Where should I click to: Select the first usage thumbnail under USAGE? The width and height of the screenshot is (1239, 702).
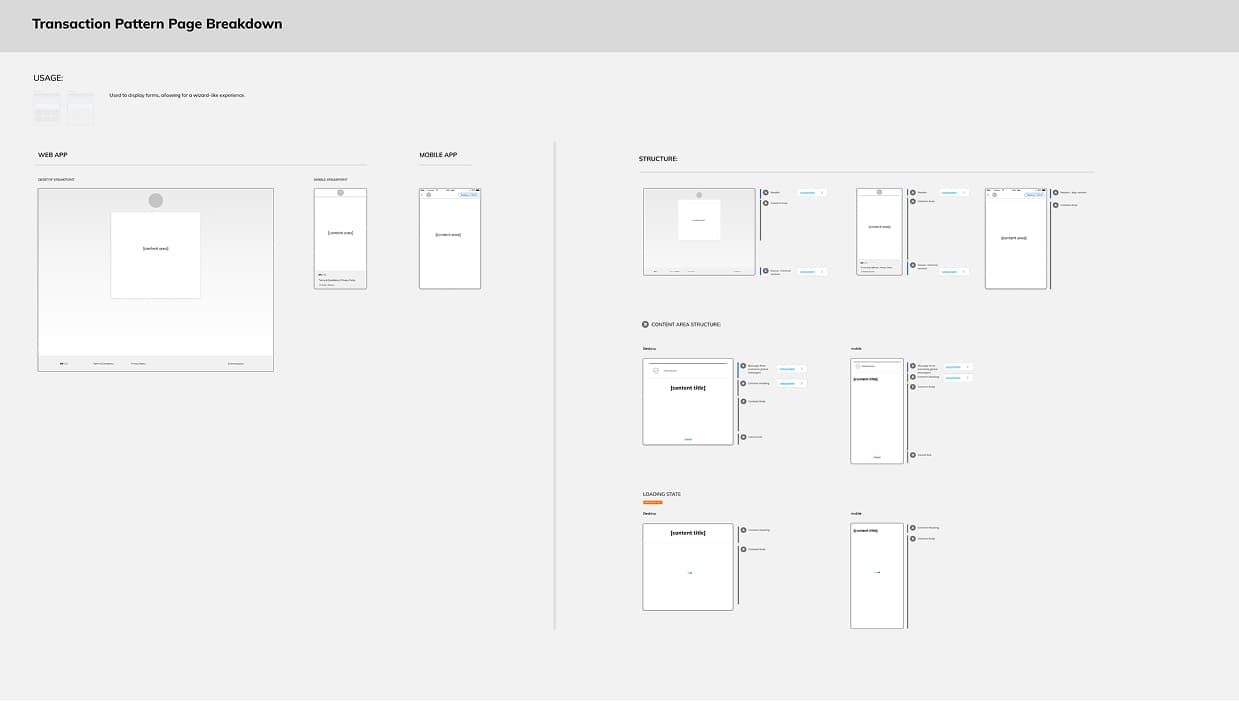click(47, 109)
